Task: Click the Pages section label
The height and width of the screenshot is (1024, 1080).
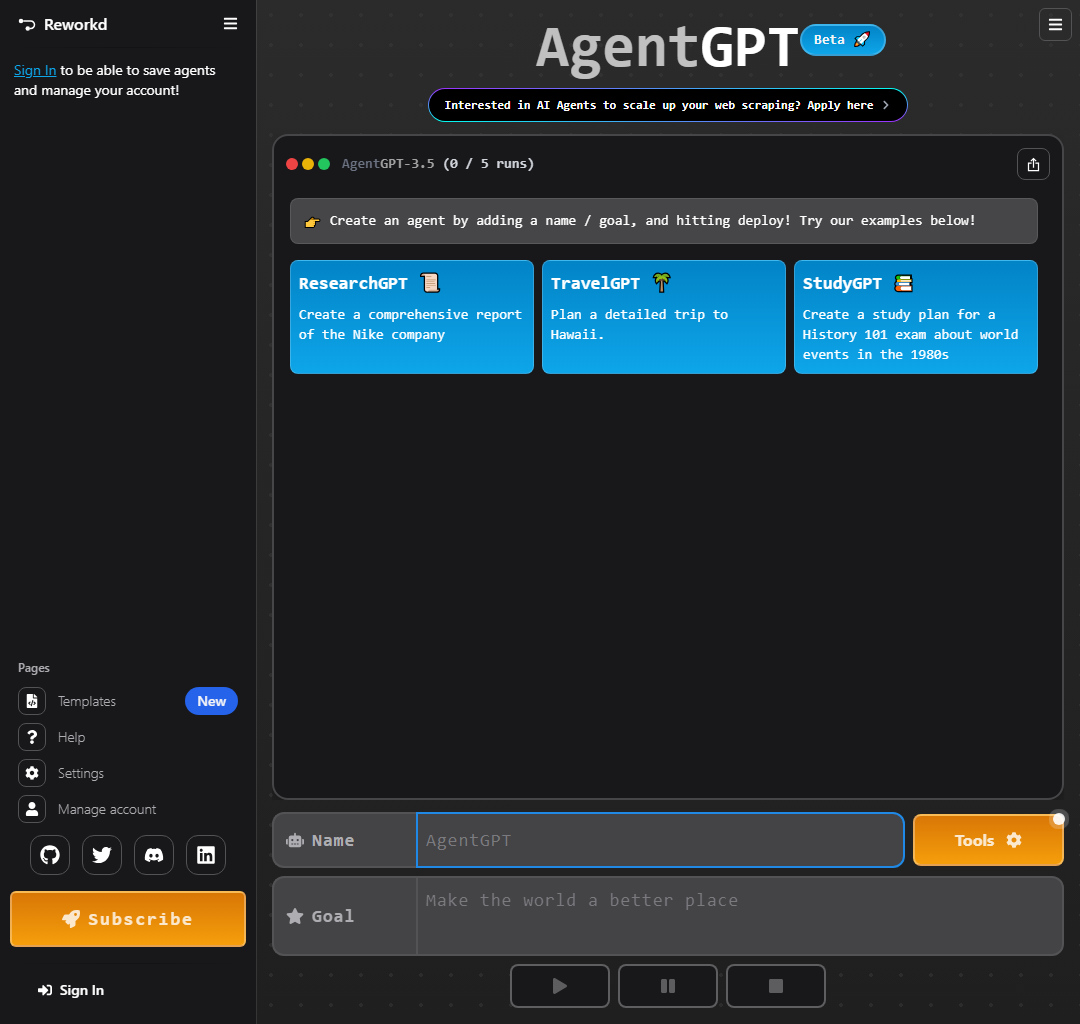Action: (34, 668)
